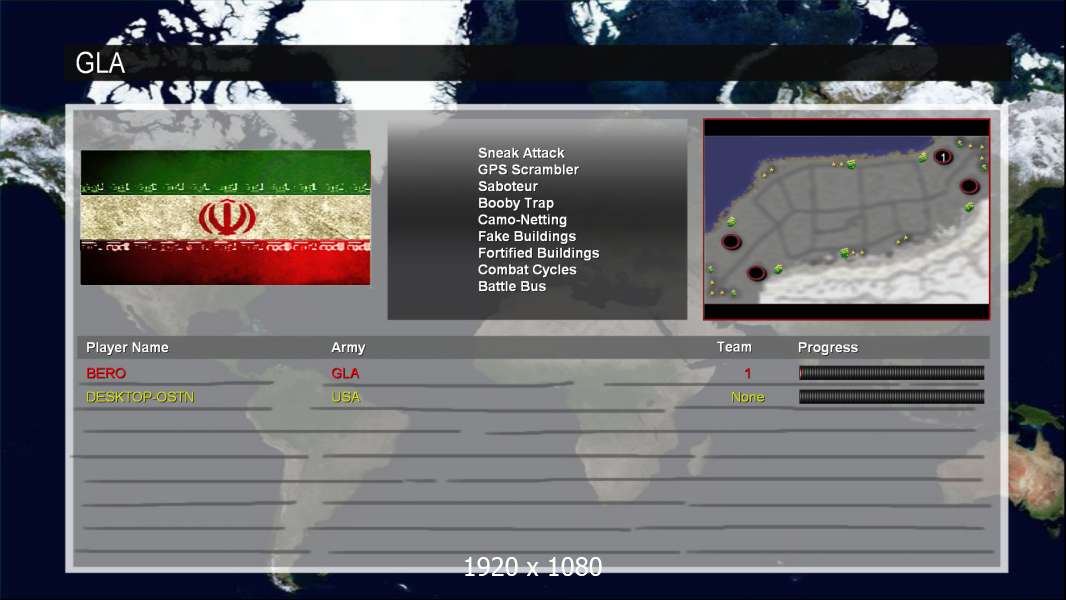Click "Fake Buildings" entry
Viewport: 1066px width, 600px height.
527,236
